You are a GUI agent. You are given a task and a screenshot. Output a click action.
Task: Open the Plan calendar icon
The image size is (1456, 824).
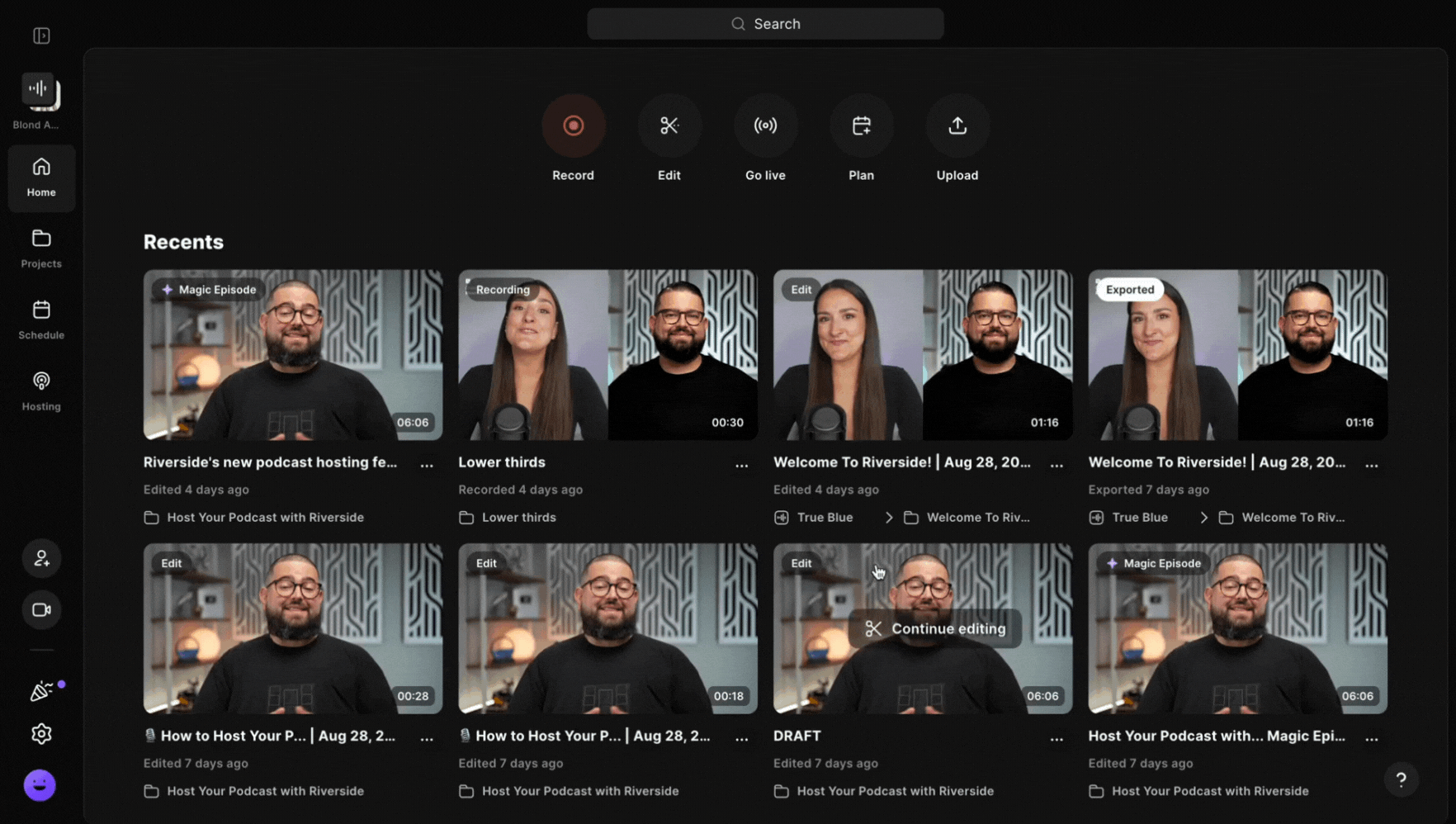861,125
